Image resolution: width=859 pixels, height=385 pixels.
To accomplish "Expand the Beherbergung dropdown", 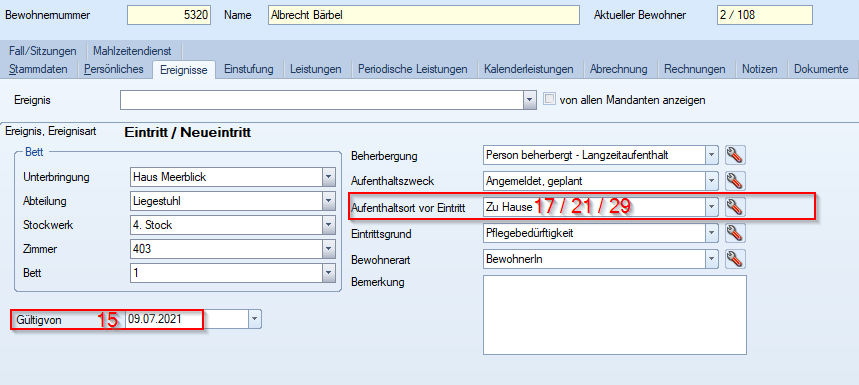I will [711, 156].
